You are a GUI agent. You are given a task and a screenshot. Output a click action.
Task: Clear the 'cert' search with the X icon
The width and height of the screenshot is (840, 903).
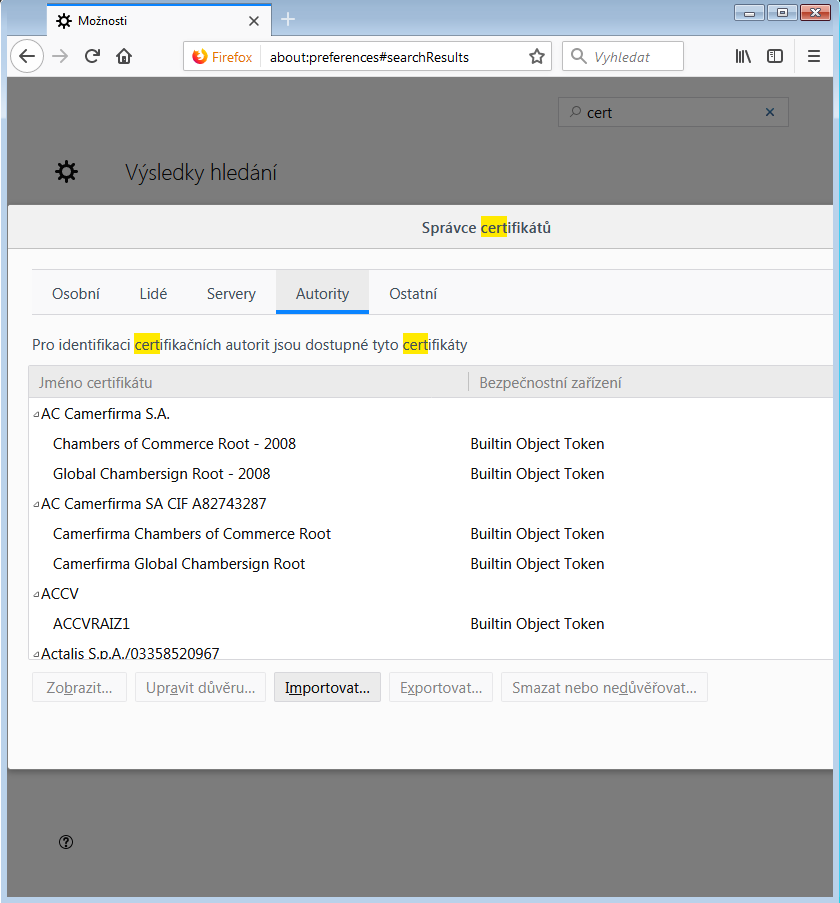click(x=770, y=113)
